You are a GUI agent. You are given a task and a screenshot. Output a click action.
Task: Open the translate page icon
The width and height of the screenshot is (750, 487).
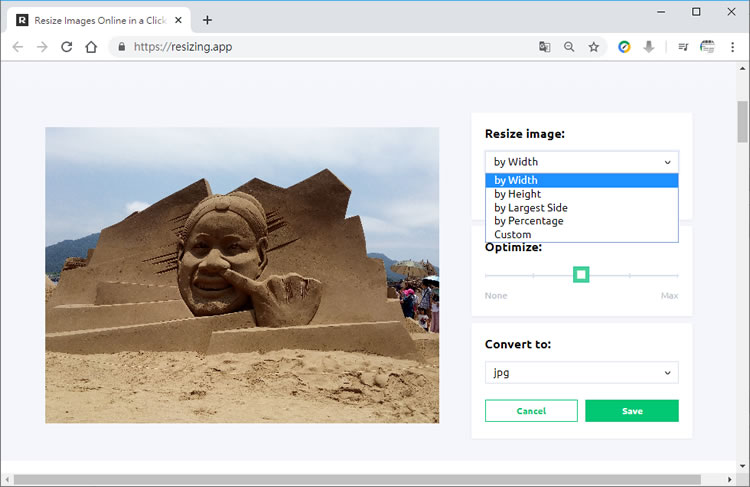click(544, 46)
